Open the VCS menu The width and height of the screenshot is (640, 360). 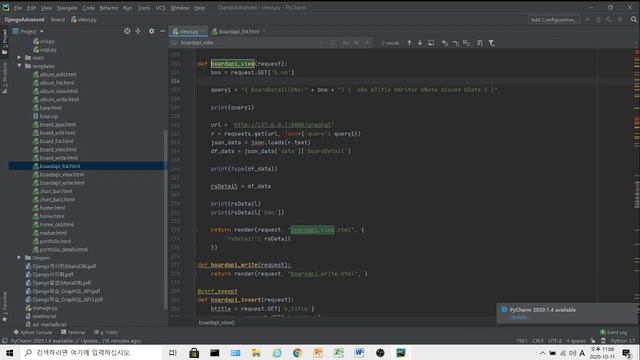[x=160, y=8]
